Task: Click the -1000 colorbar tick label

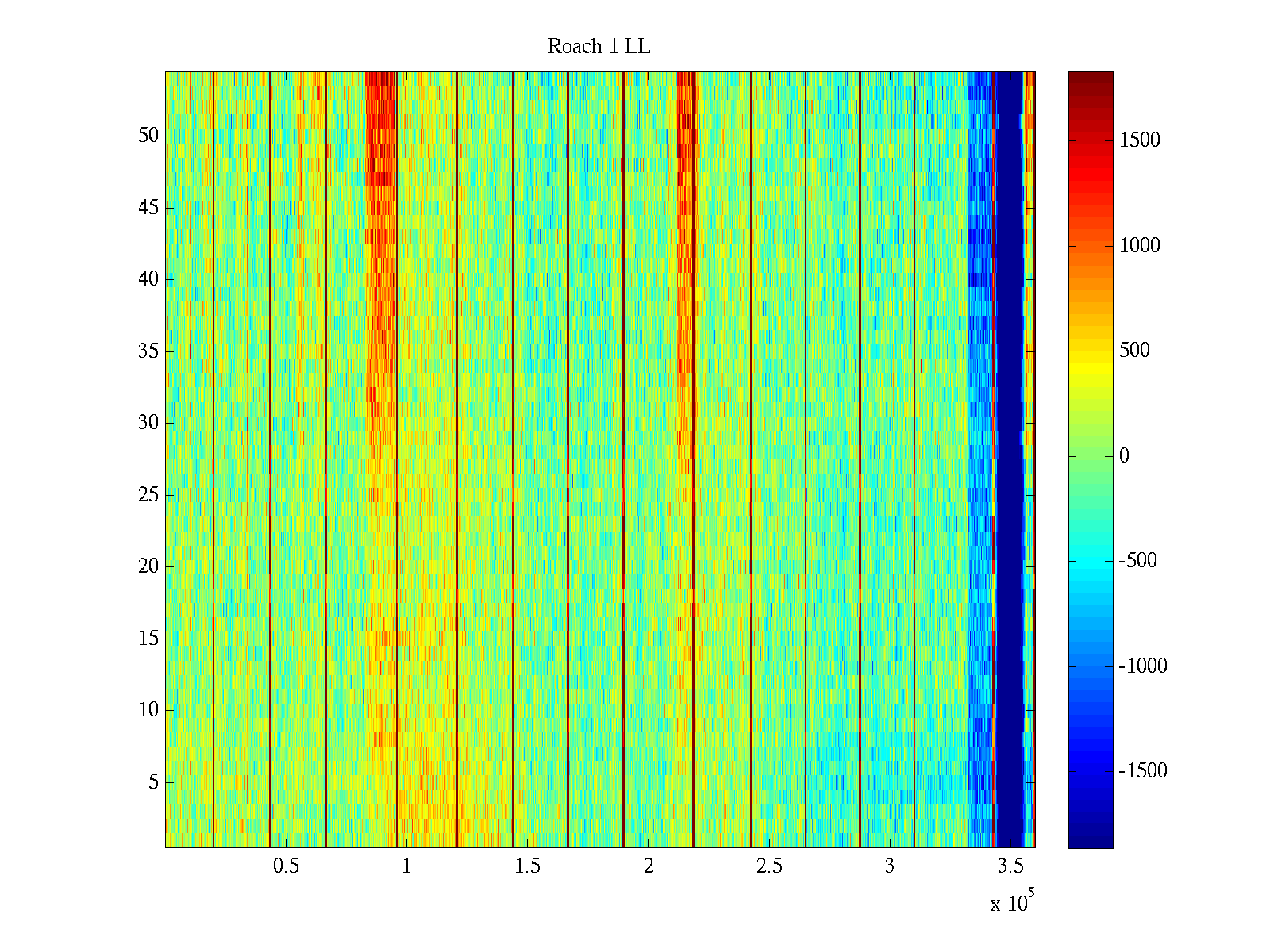Action: click(x=1143, y=666)
